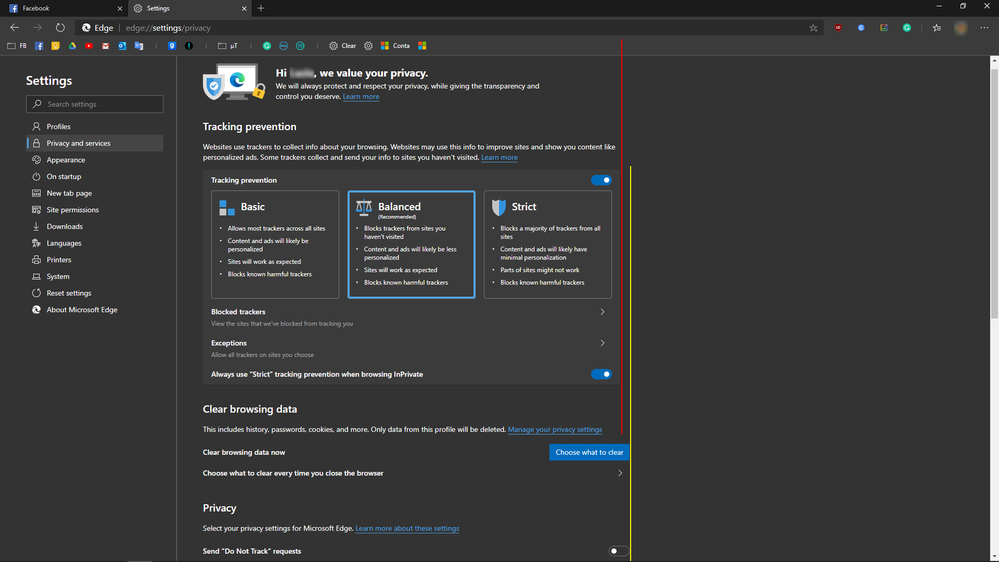
Task: Open the Google Translate bookmark icon
Action: tap(139, 46)
